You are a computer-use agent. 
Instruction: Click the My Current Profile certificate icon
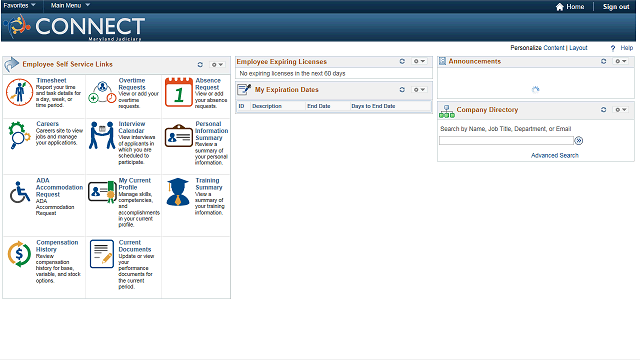pos(102,192)
